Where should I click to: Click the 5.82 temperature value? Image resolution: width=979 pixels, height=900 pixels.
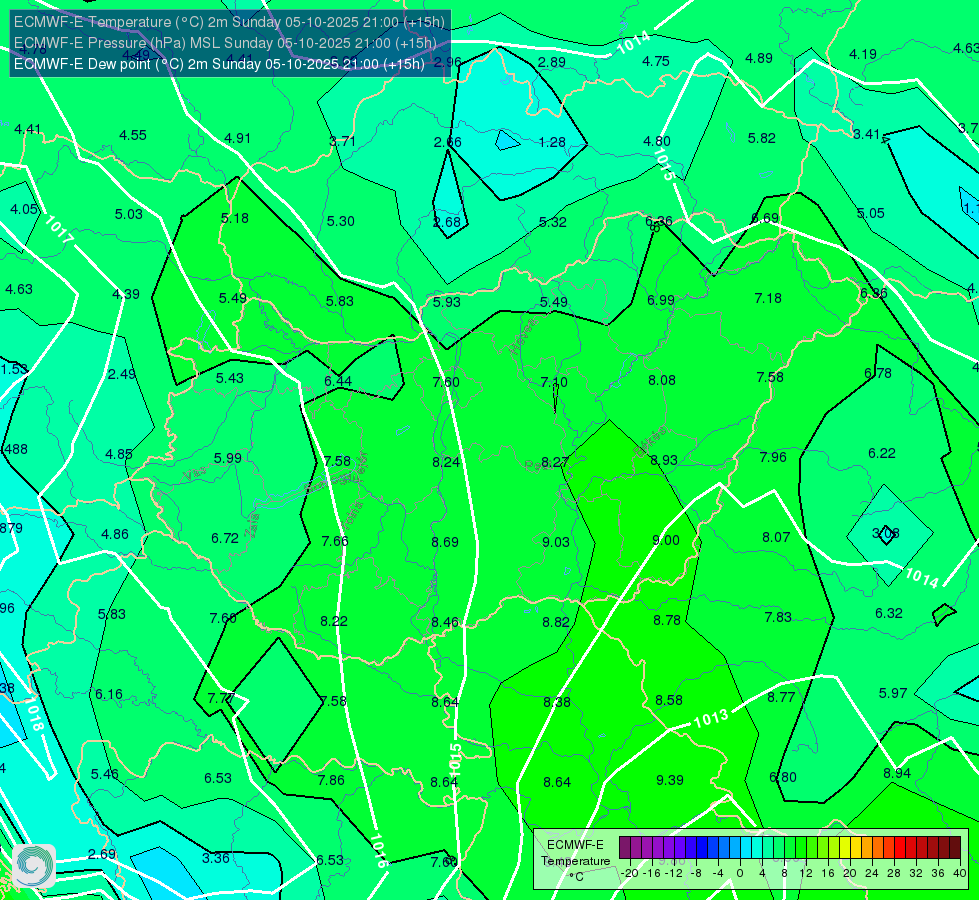762,139
